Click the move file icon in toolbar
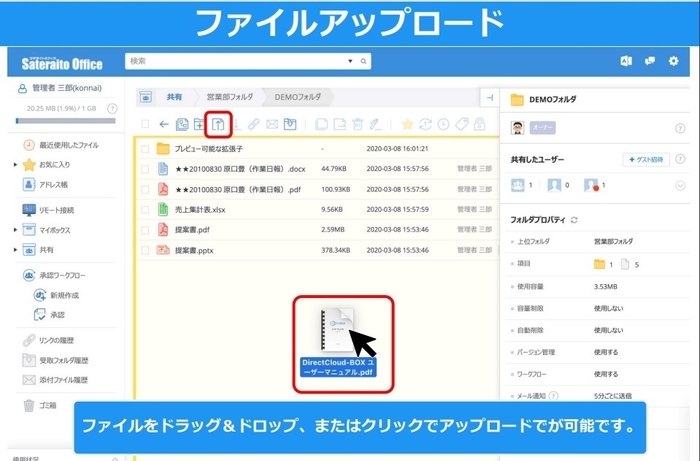This screenshot has height=461, width=700. (x=340, y=124)
